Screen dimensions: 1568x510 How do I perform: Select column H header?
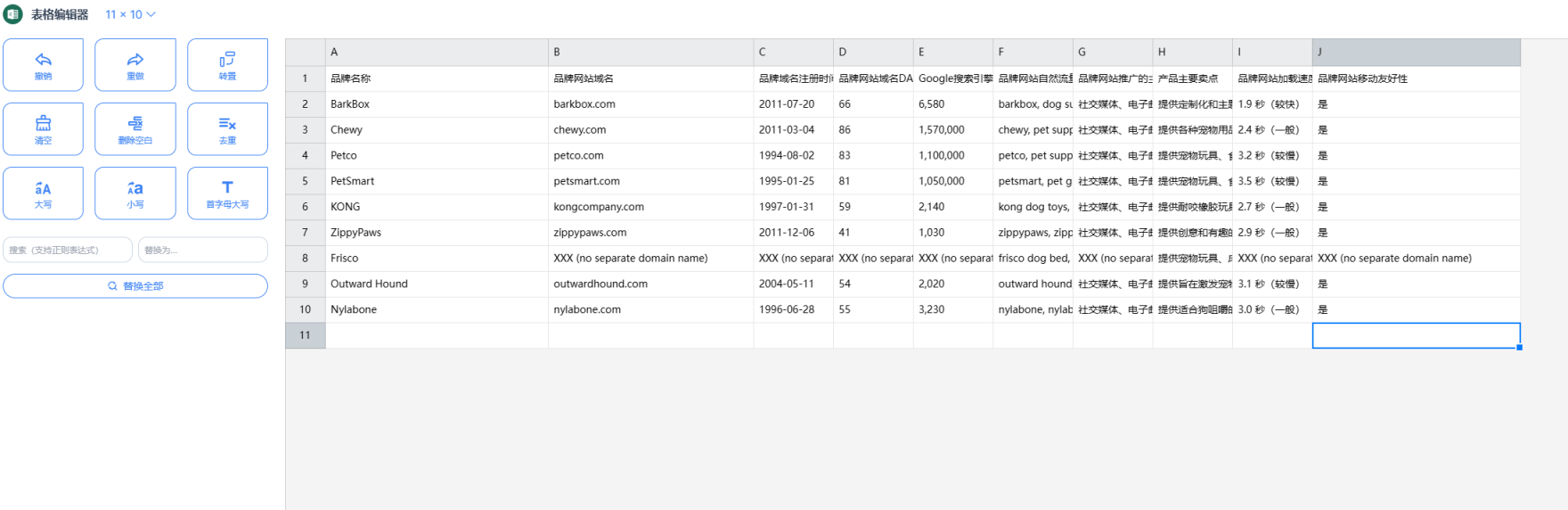point(1192,52)
